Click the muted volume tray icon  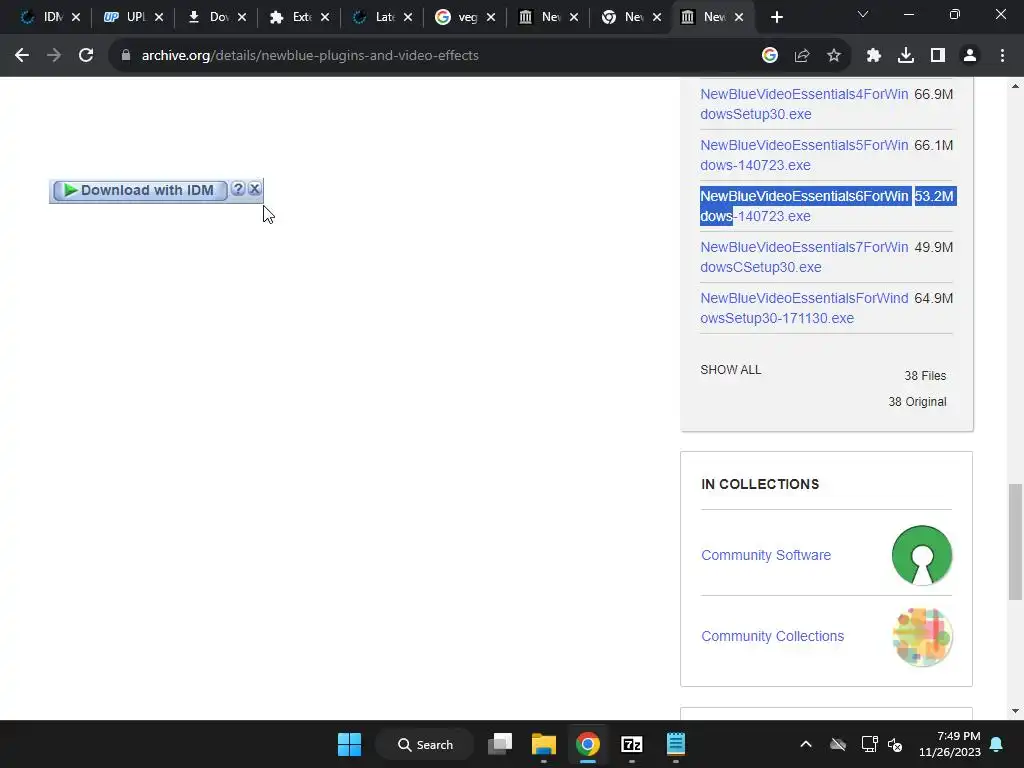pos(895,744)
